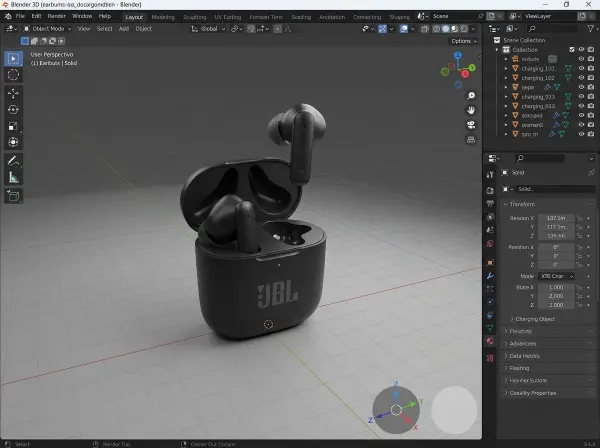Pick the Add Cube tool
Screen dimensions: 600x448
click(x=13, y=196)
